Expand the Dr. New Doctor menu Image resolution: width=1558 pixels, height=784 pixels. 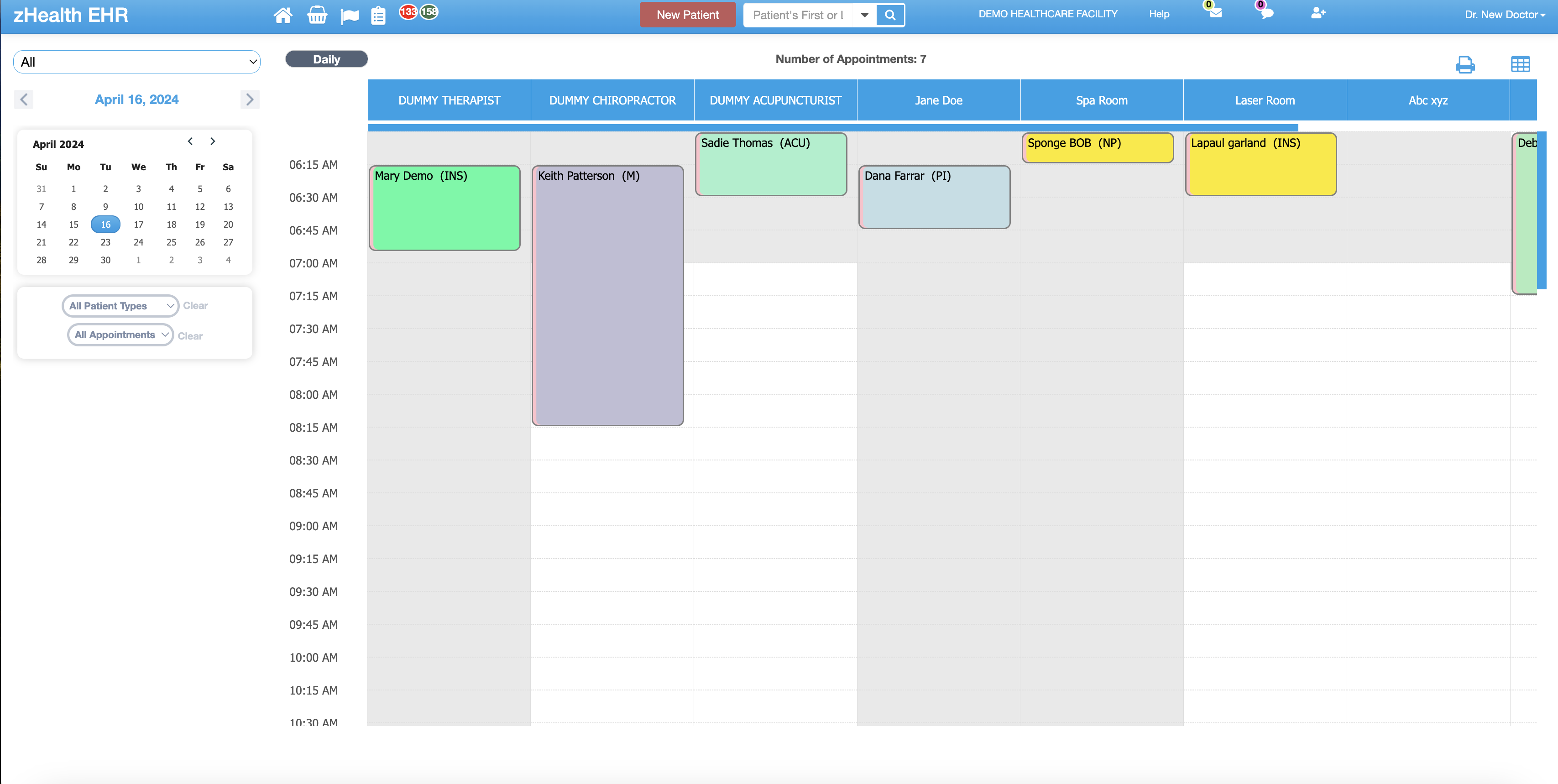coord(1505,15)
